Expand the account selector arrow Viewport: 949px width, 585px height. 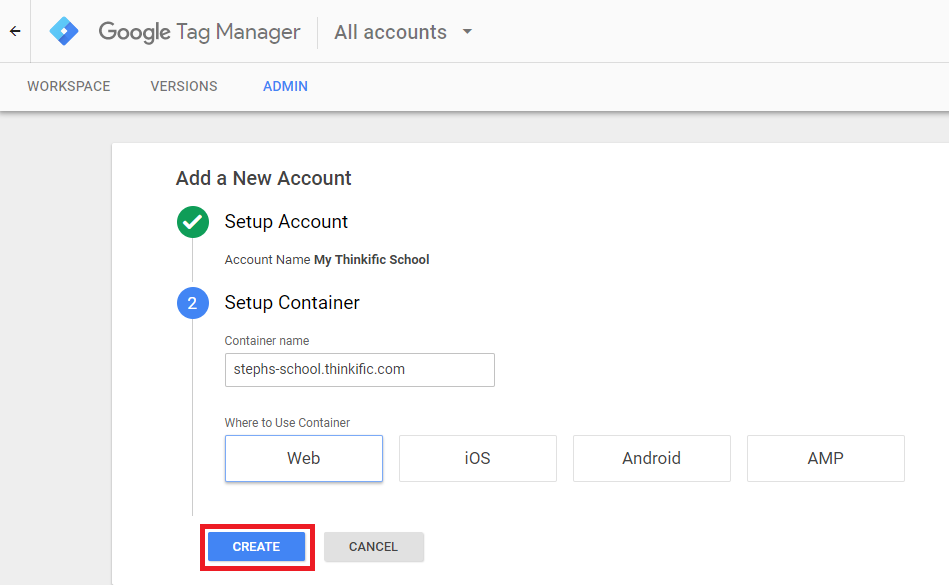click(466, 32)
